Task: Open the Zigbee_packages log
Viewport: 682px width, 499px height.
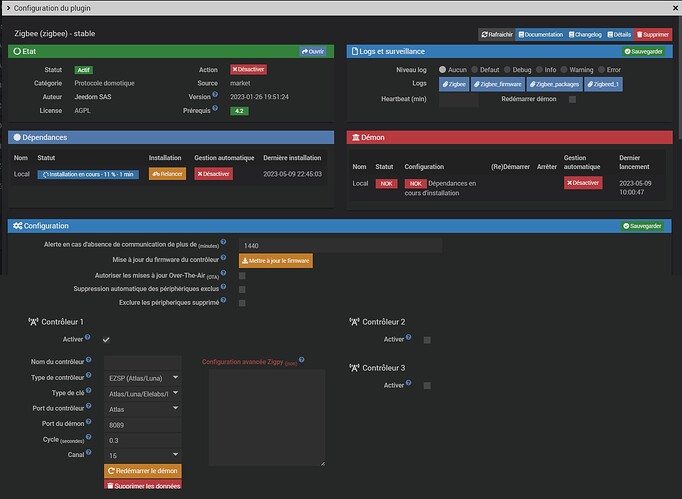Action: (555, 84)
